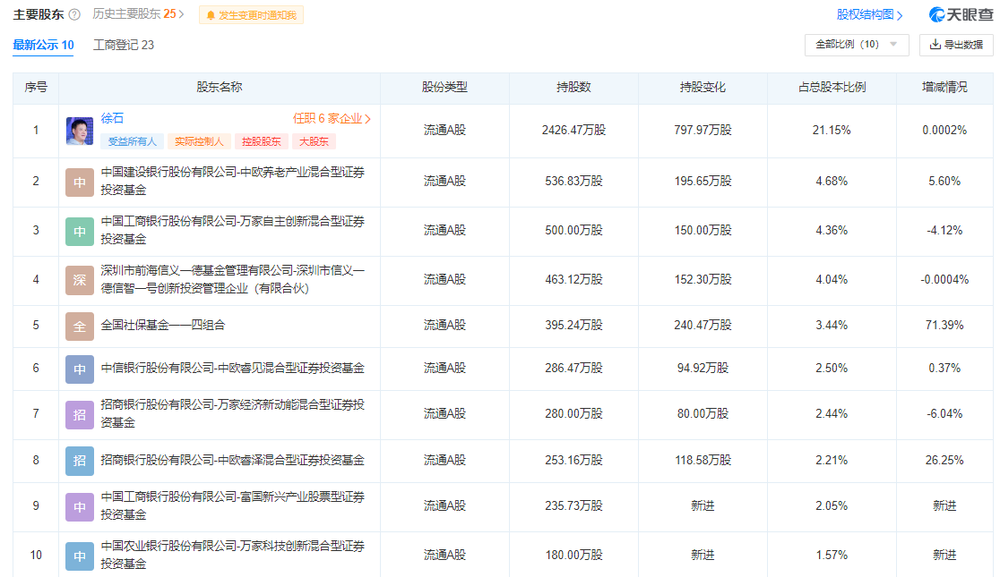Click 徐石 profile photo thumbnail
1000x577 pixels.
click(x=80, y=131)
